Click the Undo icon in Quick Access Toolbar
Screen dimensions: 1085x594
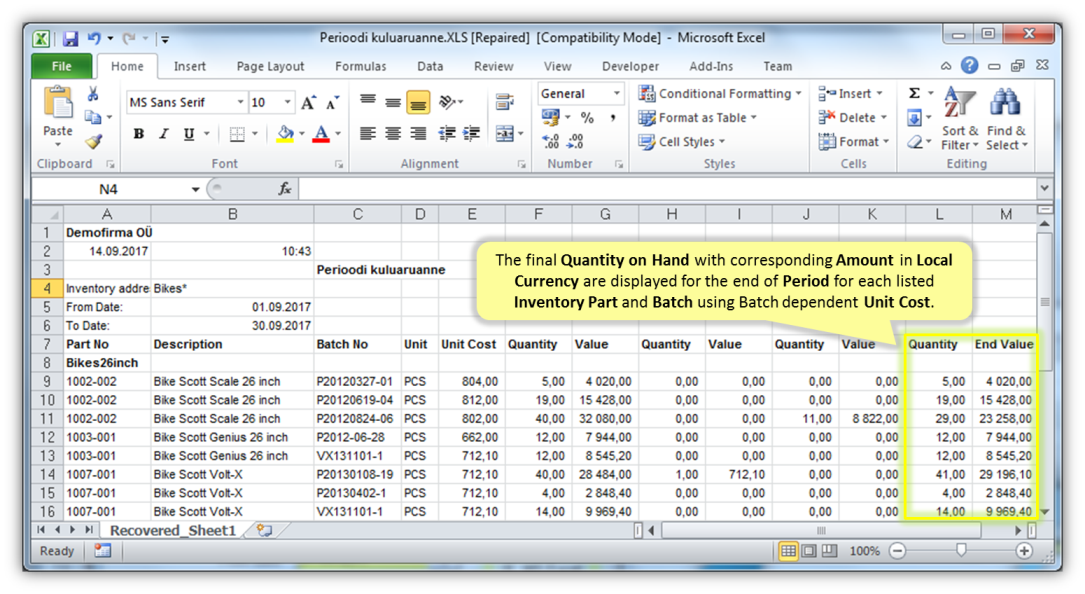94,39
